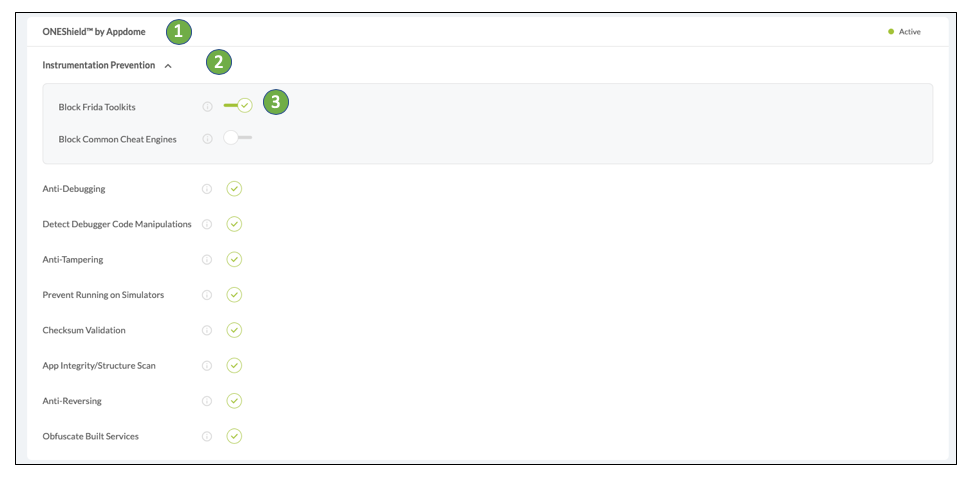This screenshot has width=967, height=491.
Task: Click Anti-Reversing checkmark indicator
Action: (x=234, y=401)
